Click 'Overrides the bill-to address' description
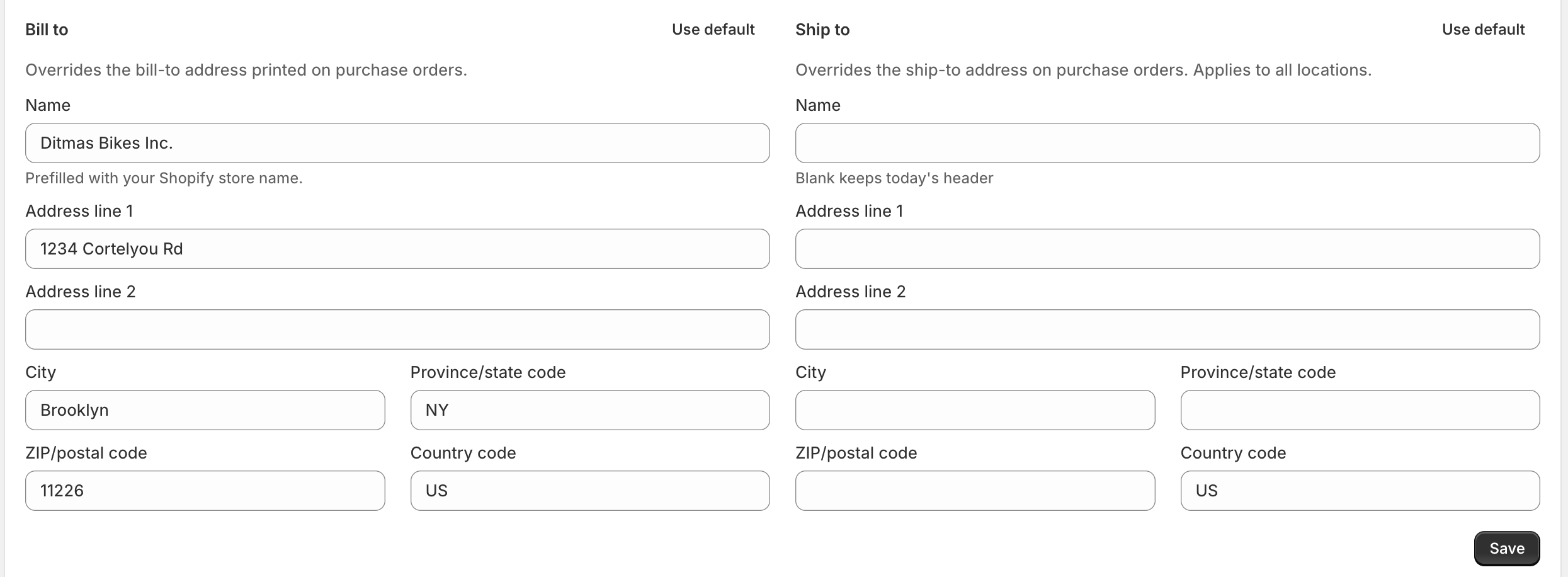 [x=246, y=70]
